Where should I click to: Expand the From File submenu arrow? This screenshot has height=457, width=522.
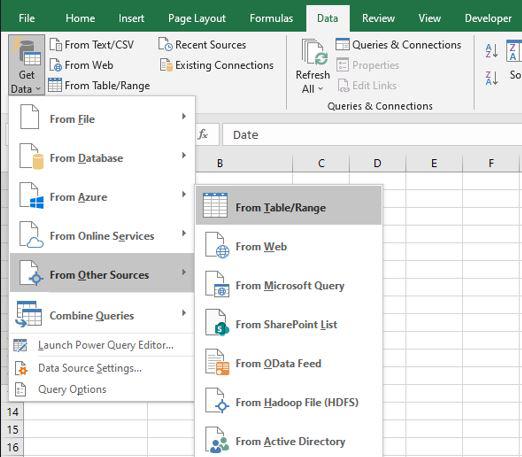pos(184,116)
